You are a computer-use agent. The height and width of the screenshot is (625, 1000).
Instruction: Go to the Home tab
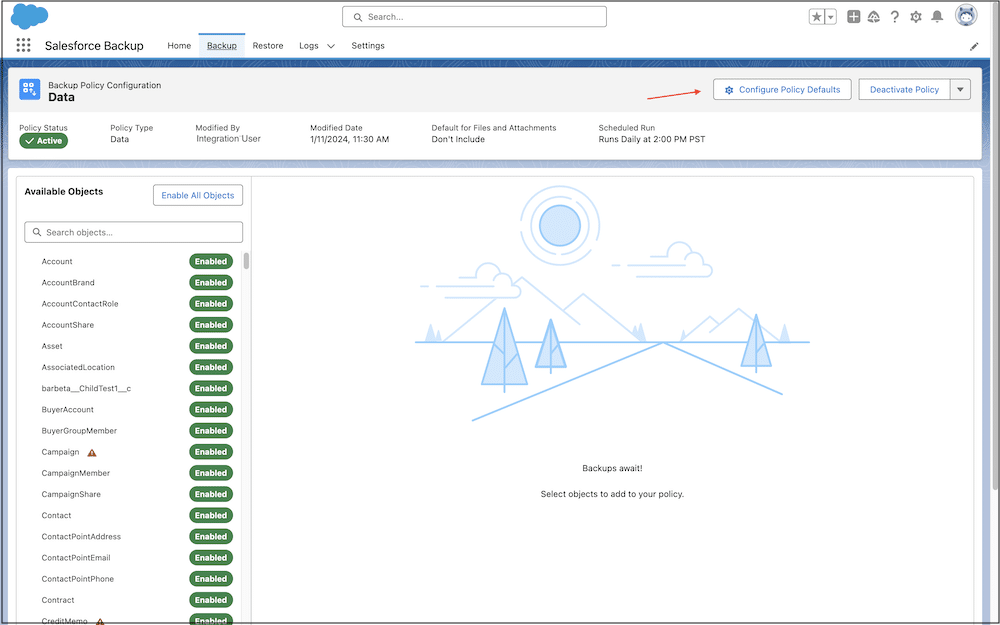[178, 45]
